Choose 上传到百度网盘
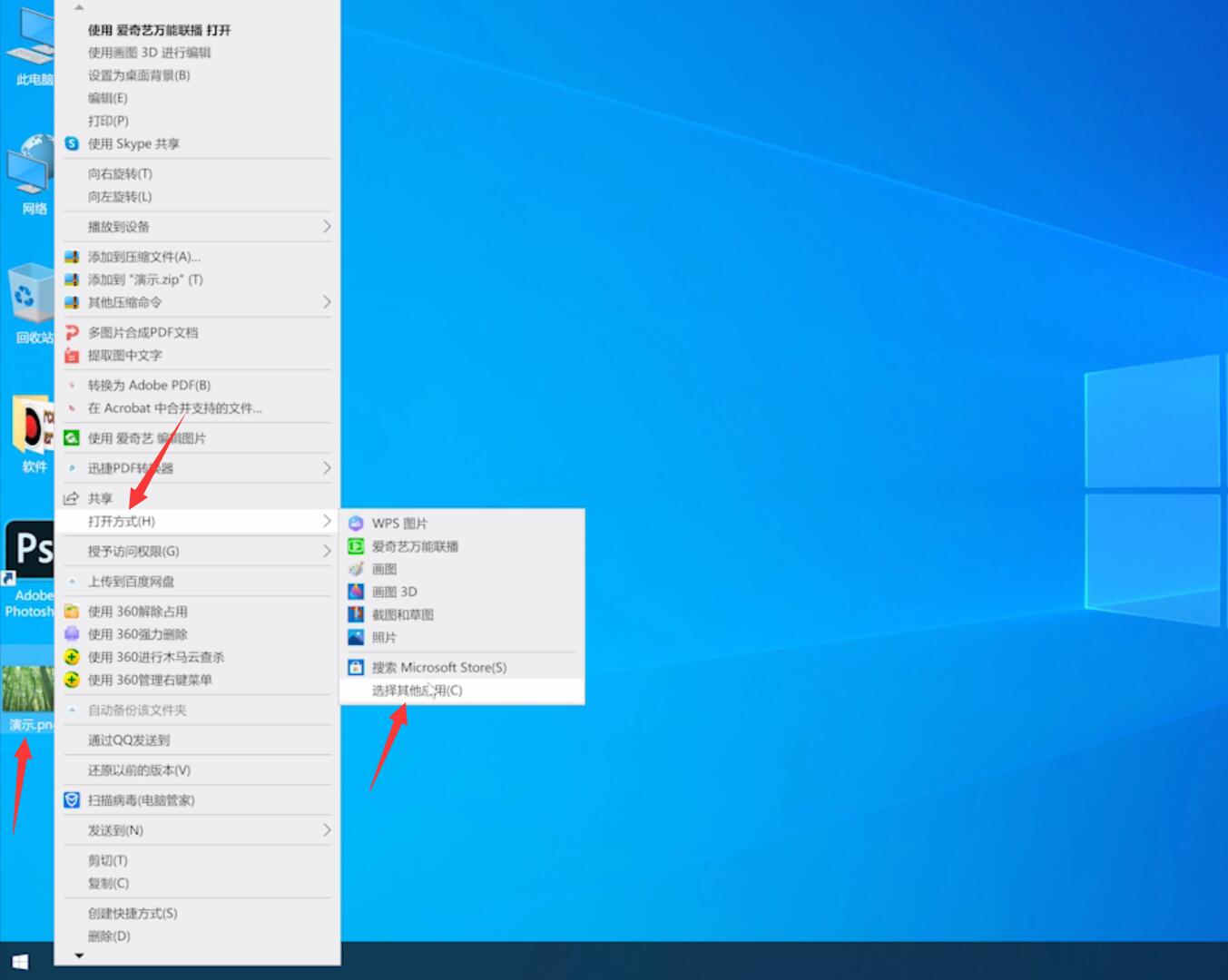This screenshot has width=1228, height=980. (131, 582)
